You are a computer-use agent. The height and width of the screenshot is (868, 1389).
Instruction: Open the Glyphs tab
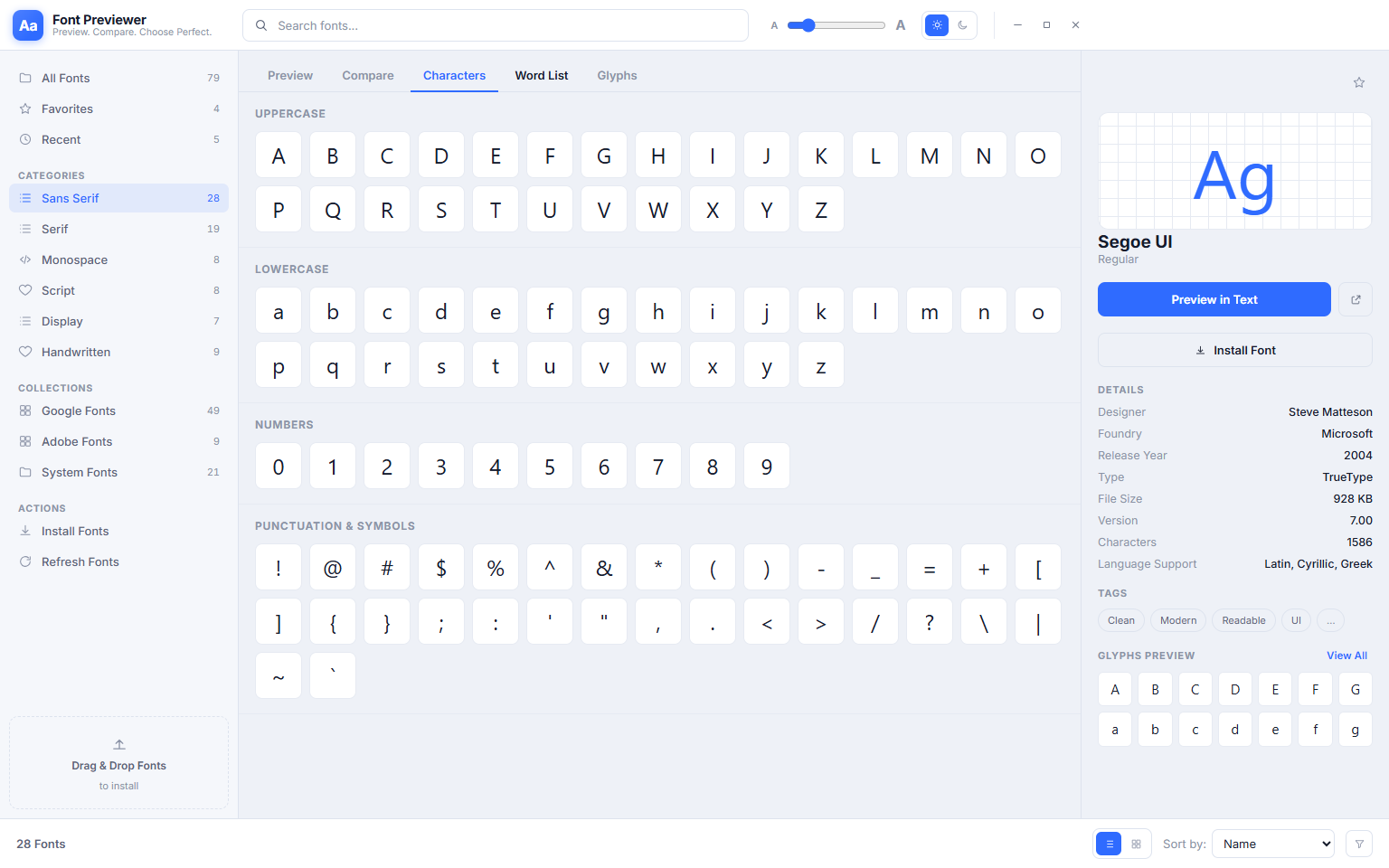coord(617,76)
